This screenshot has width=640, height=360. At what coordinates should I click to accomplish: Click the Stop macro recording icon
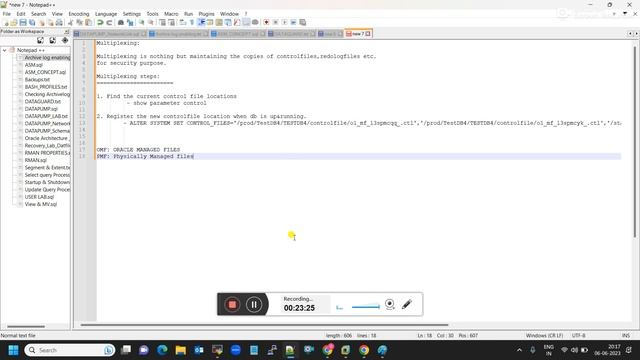click(x=276, y=22)
